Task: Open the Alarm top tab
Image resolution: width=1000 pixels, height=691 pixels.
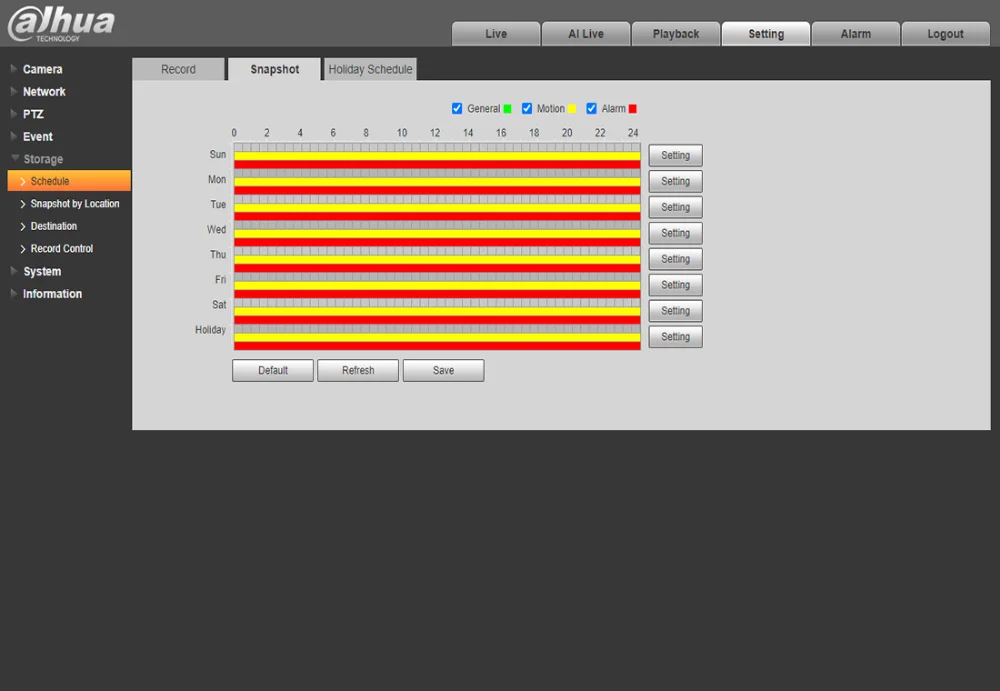Action: coord(855,34)
